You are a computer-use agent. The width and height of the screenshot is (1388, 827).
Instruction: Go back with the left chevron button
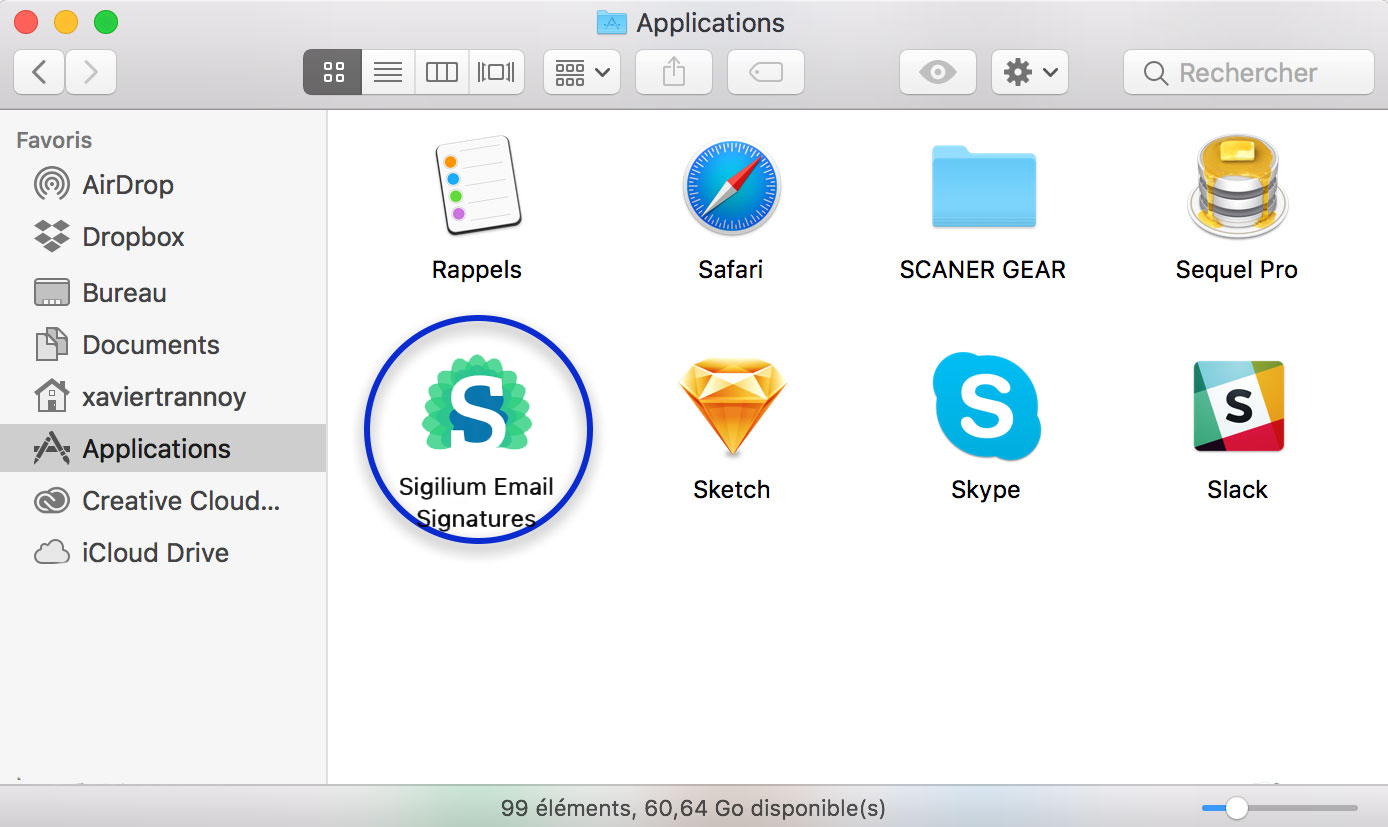[40, 72]
